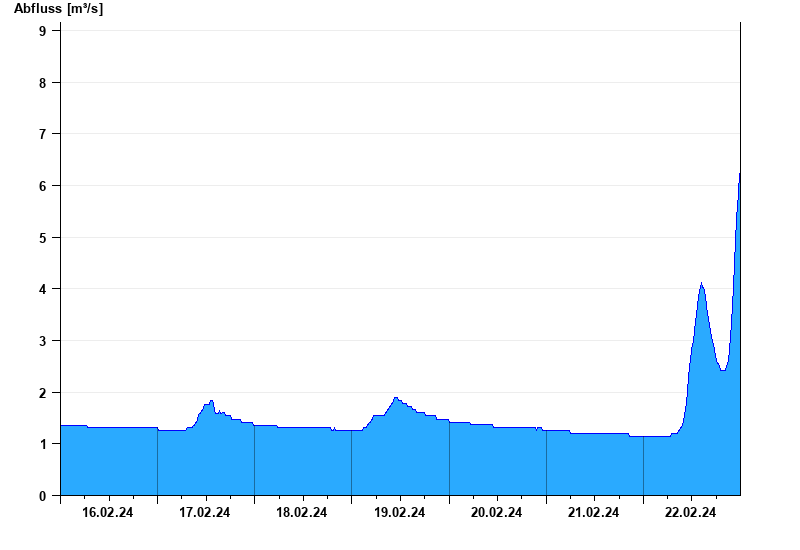800x550 pixels.
Task: Click the dip between 22.02.24 peaks
Action: click(x=722, y=370)
